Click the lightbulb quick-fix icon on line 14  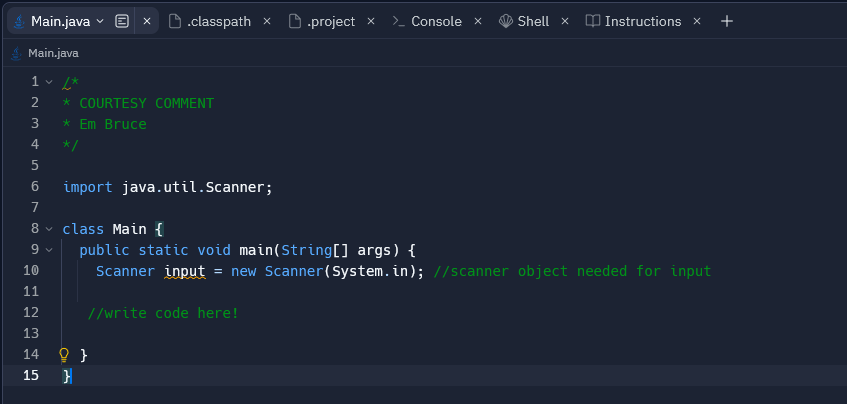[x=64, y=355]
